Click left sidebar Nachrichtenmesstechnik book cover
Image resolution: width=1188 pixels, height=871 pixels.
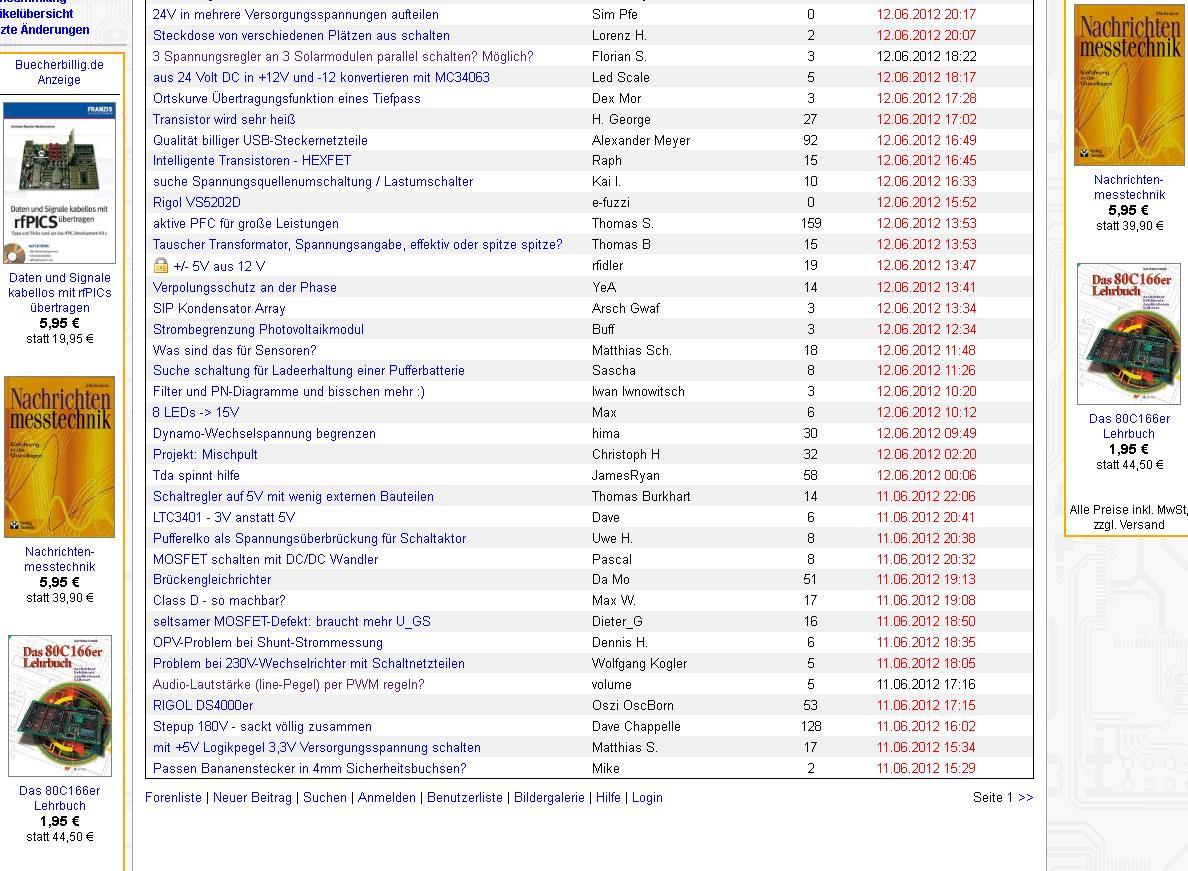point(60,457)
